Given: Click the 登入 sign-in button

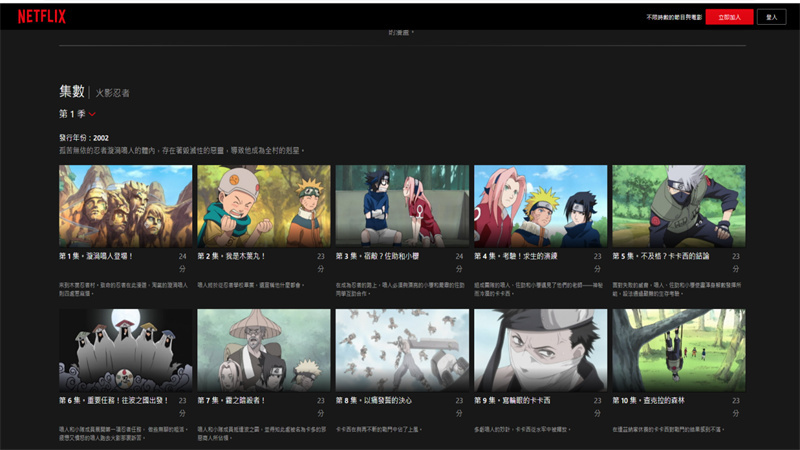Looking at the screenshot, I should tap(771, 17).
